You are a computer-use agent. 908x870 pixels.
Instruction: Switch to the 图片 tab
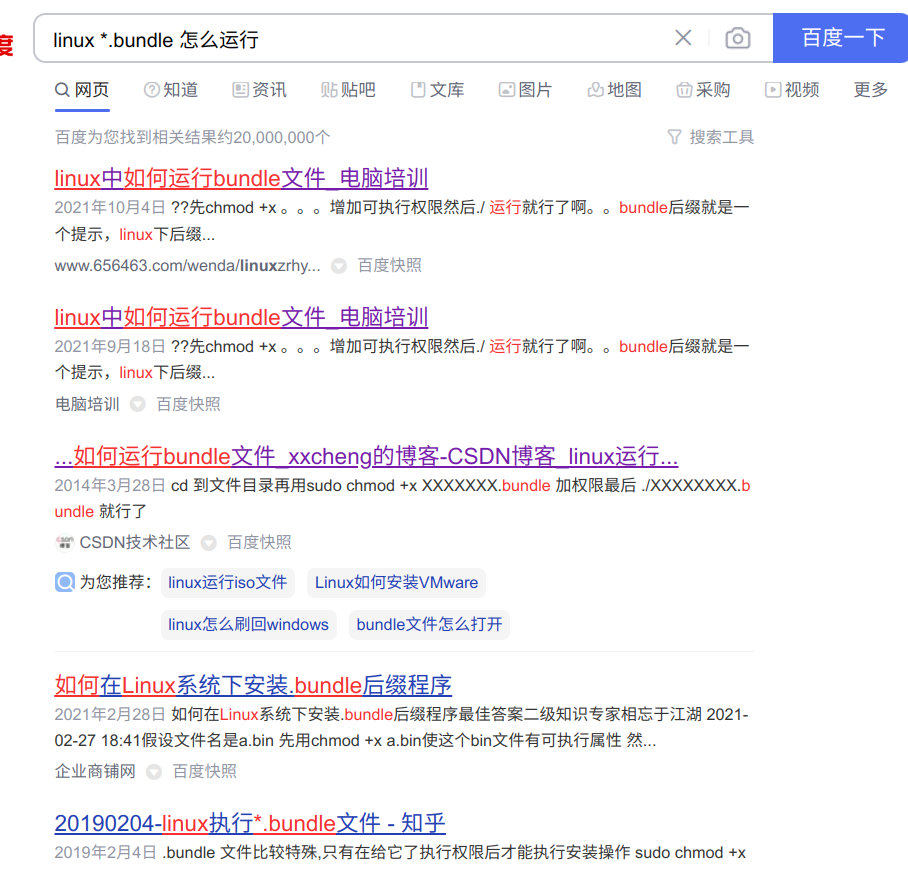[x=526, y=90]
